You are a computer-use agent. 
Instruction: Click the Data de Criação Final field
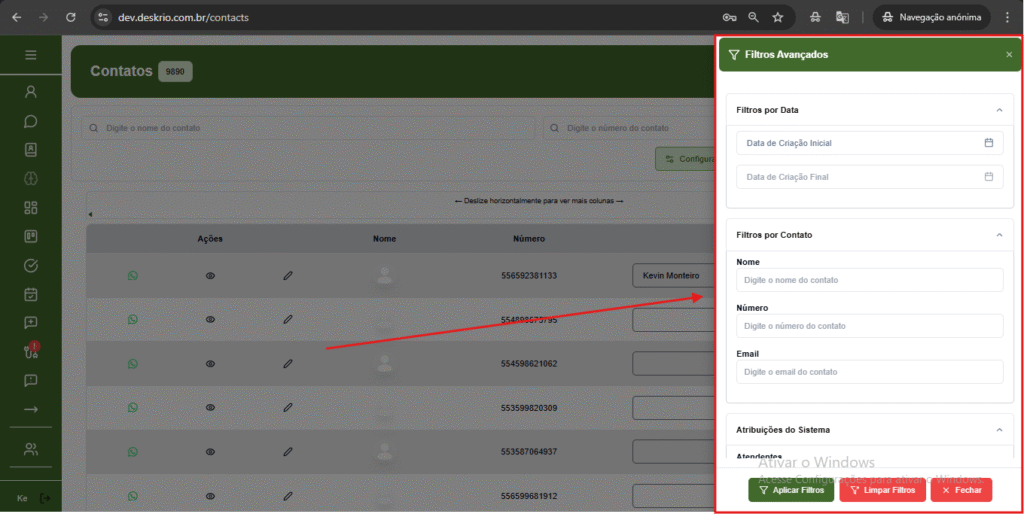(x=868, y=177)
